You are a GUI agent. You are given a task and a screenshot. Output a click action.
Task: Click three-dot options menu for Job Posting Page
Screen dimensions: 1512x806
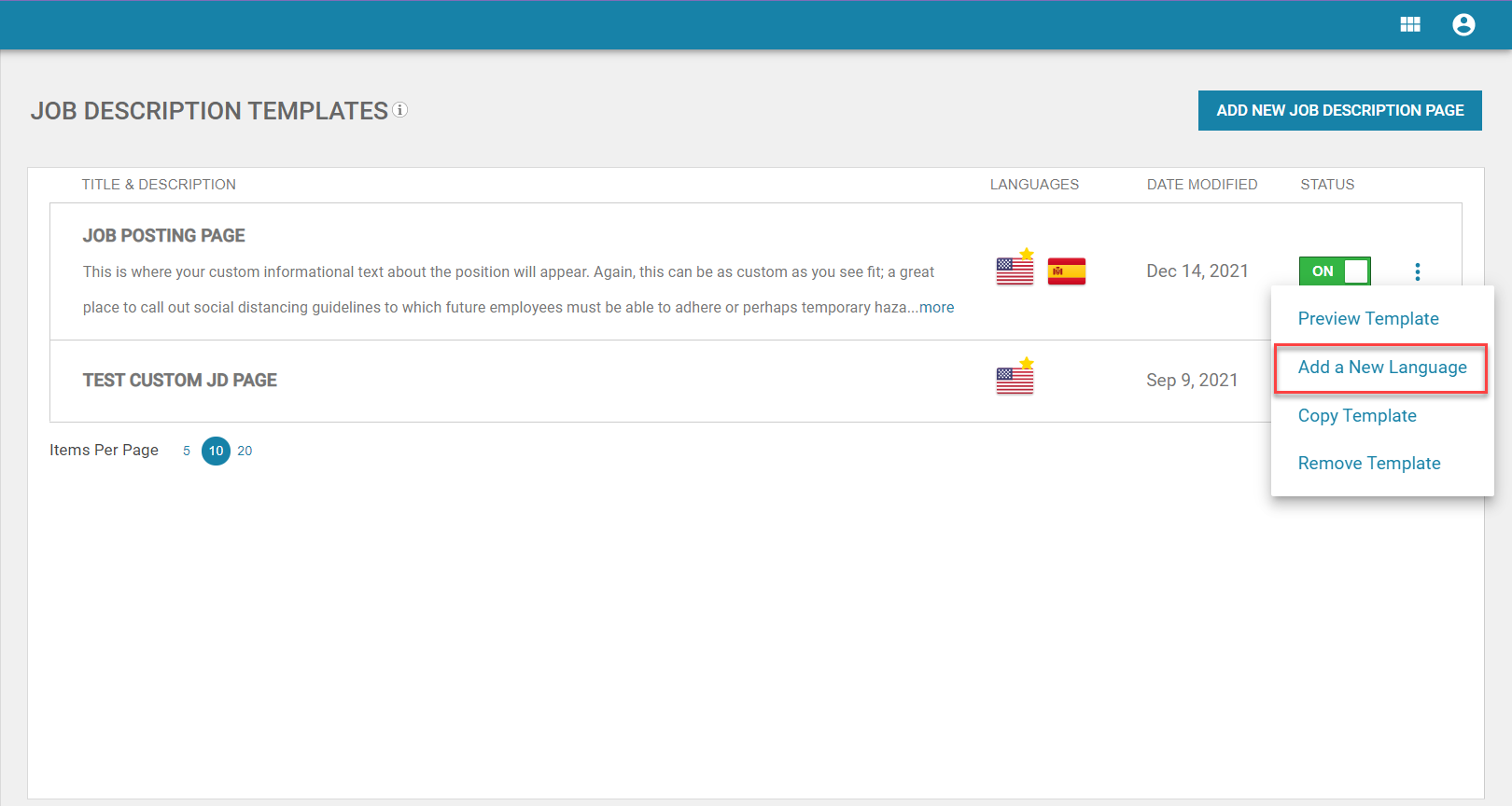[1417, 271]
